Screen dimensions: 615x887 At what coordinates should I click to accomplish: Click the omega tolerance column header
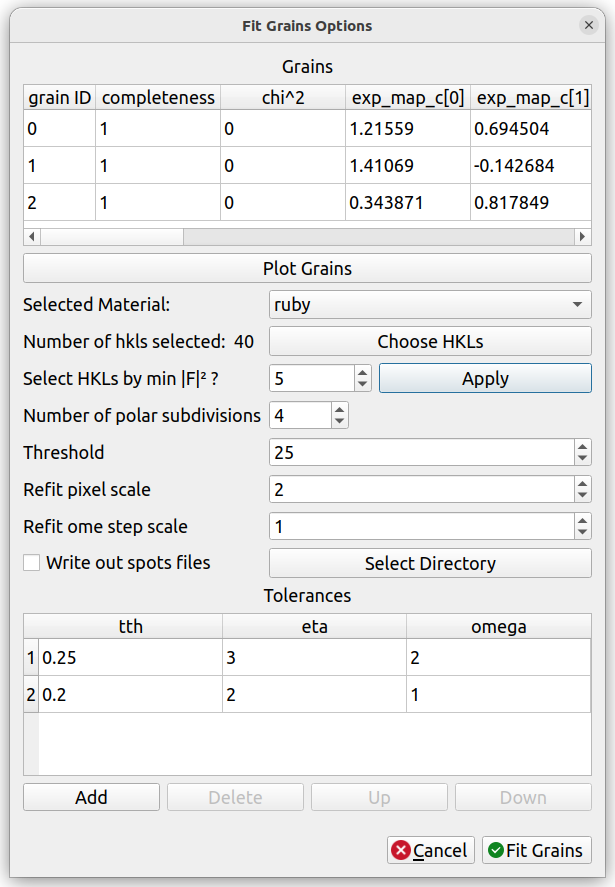coord(499,626)
